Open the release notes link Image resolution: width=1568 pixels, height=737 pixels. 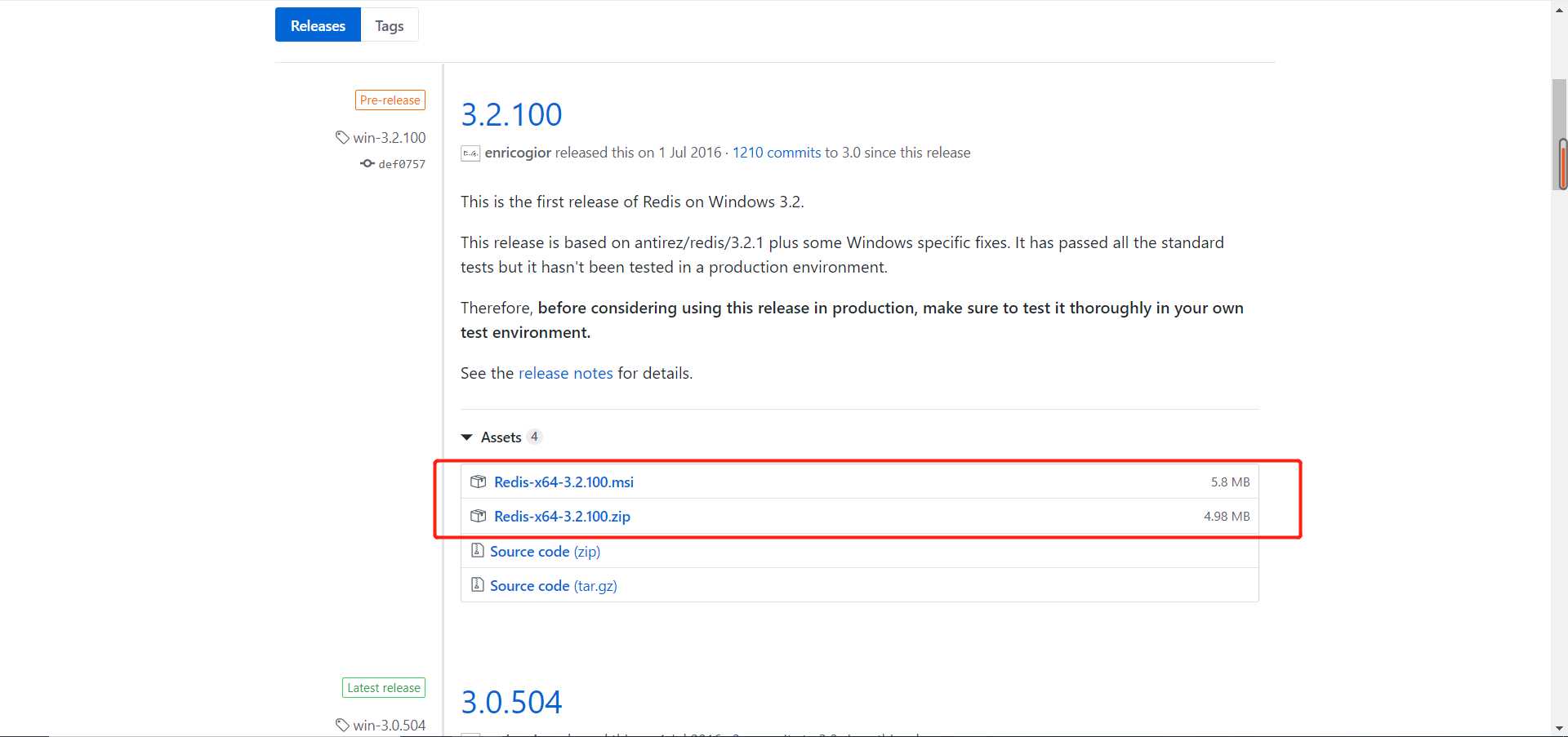[565, 373]
